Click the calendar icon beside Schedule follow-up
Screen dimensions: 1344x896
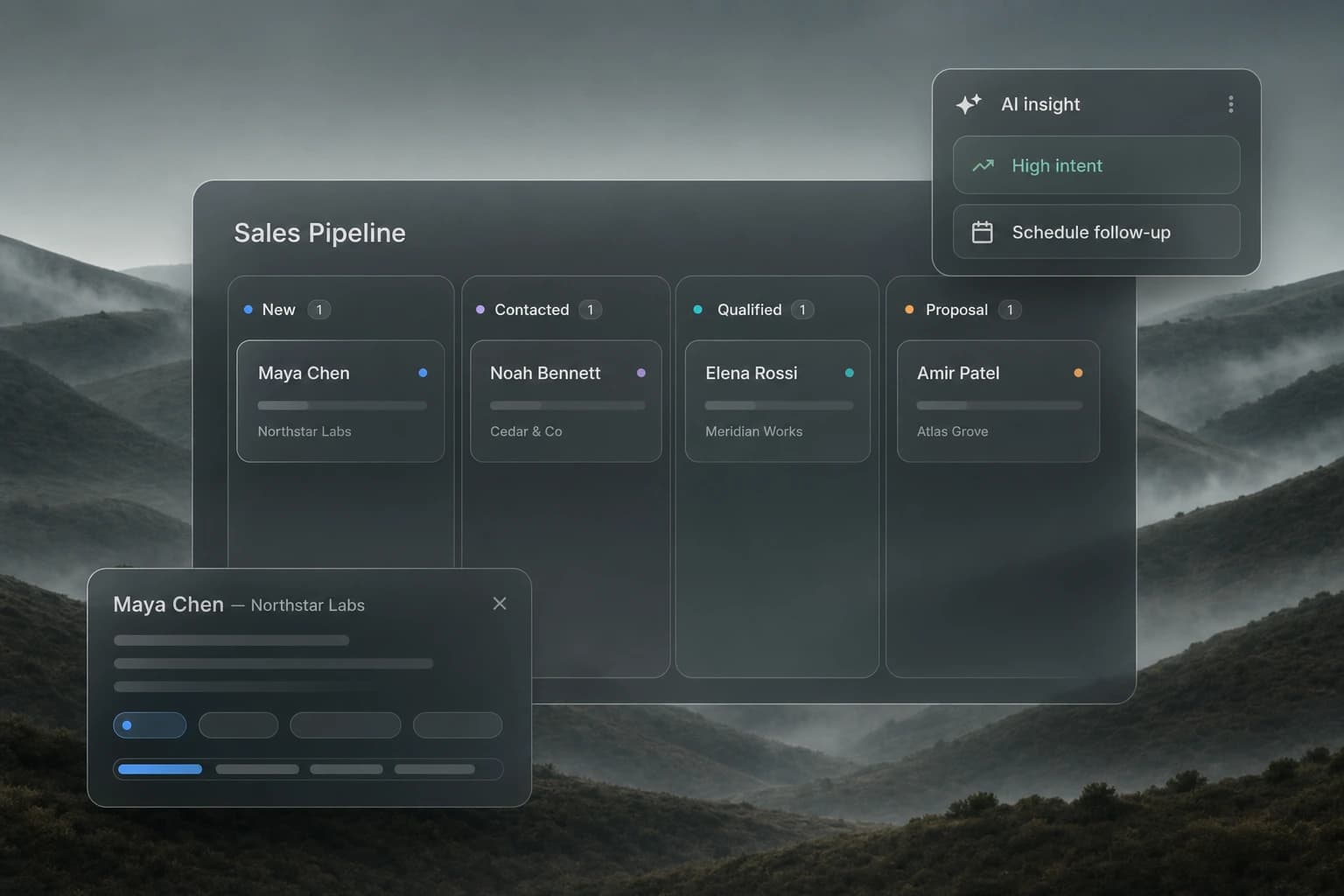tap(983, 232)
